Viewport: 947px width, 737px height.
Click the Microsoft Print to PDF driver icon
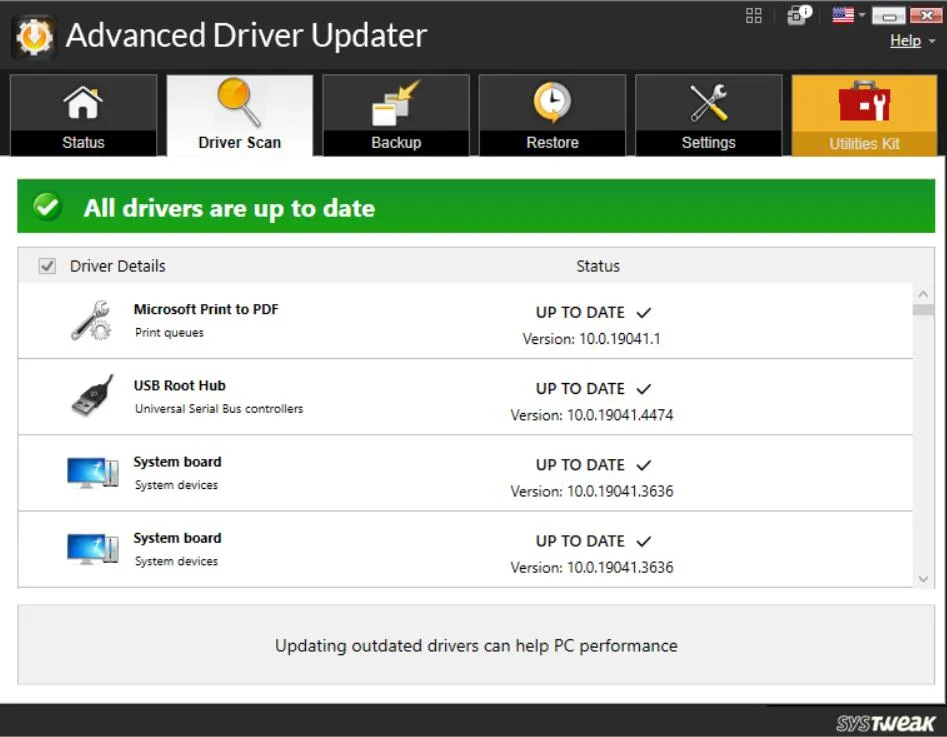[91, 320]
